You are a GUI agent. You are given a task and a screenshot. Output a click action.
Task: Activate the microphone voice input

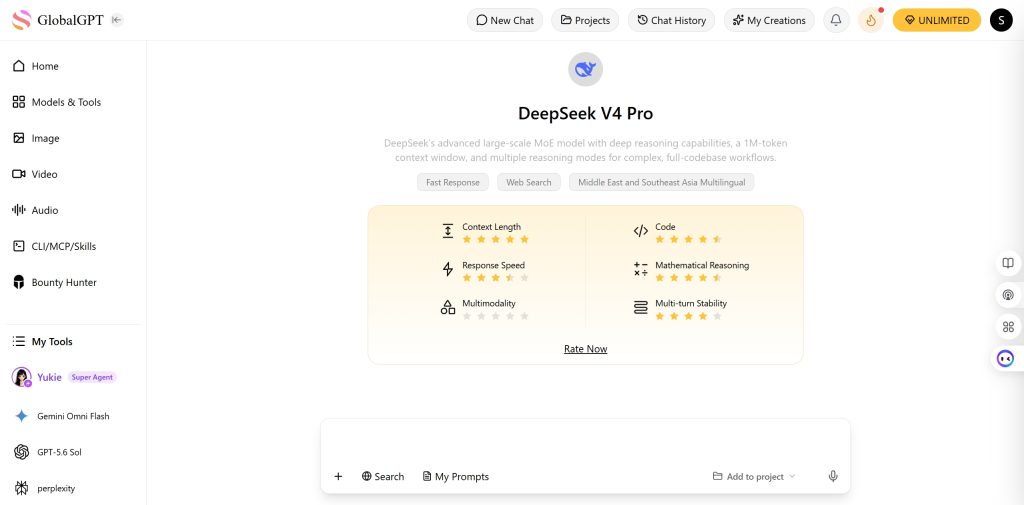tap(833, 476)
